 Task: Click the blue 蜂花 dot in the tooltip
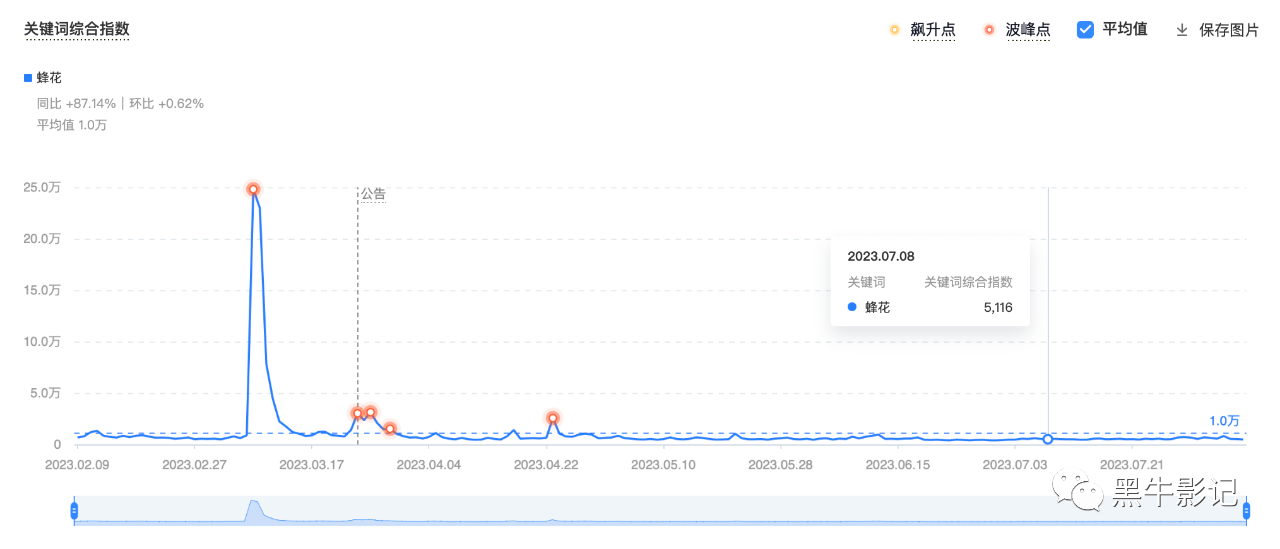852,308
